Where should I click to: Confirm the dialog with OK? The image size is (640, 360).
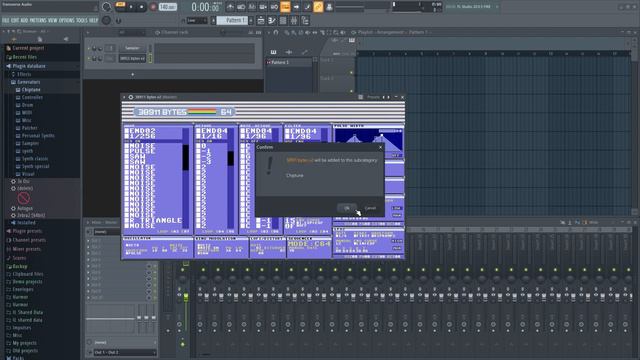tap(347, 208)
